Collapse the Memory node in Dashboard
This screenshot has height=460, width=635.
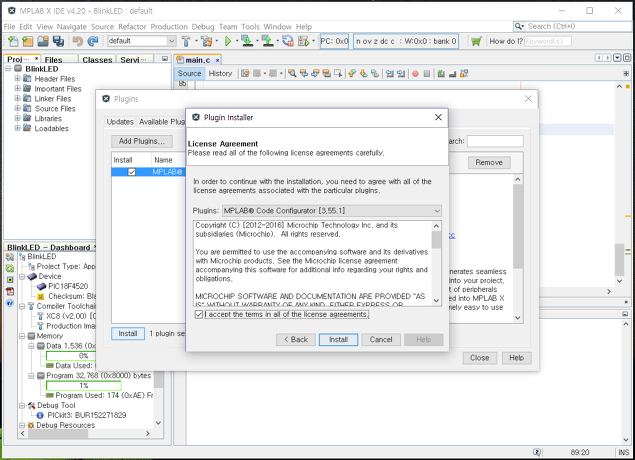click(22, 336)
